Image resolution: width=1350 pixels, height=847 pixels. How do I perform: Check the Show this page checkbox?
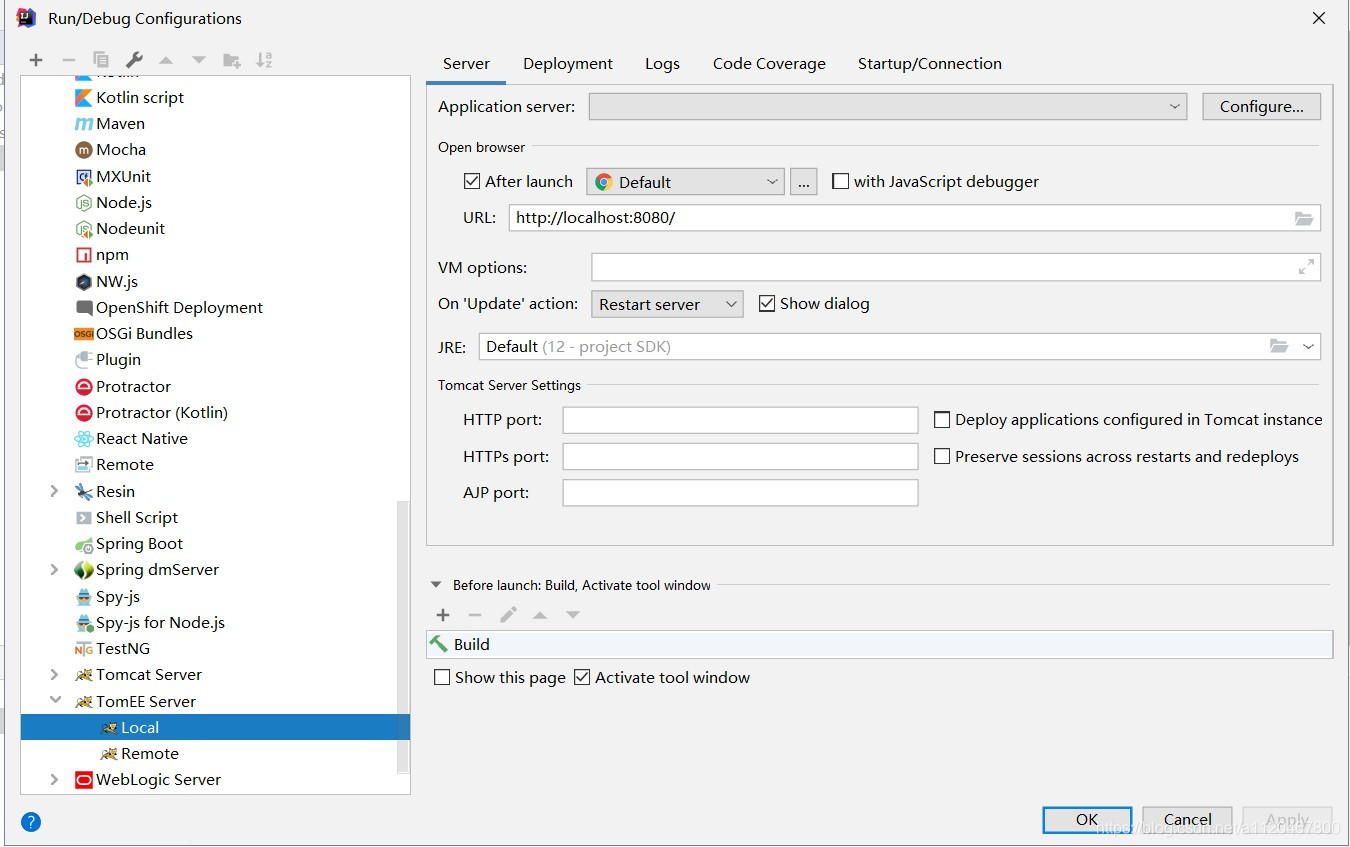click(442, 677)
